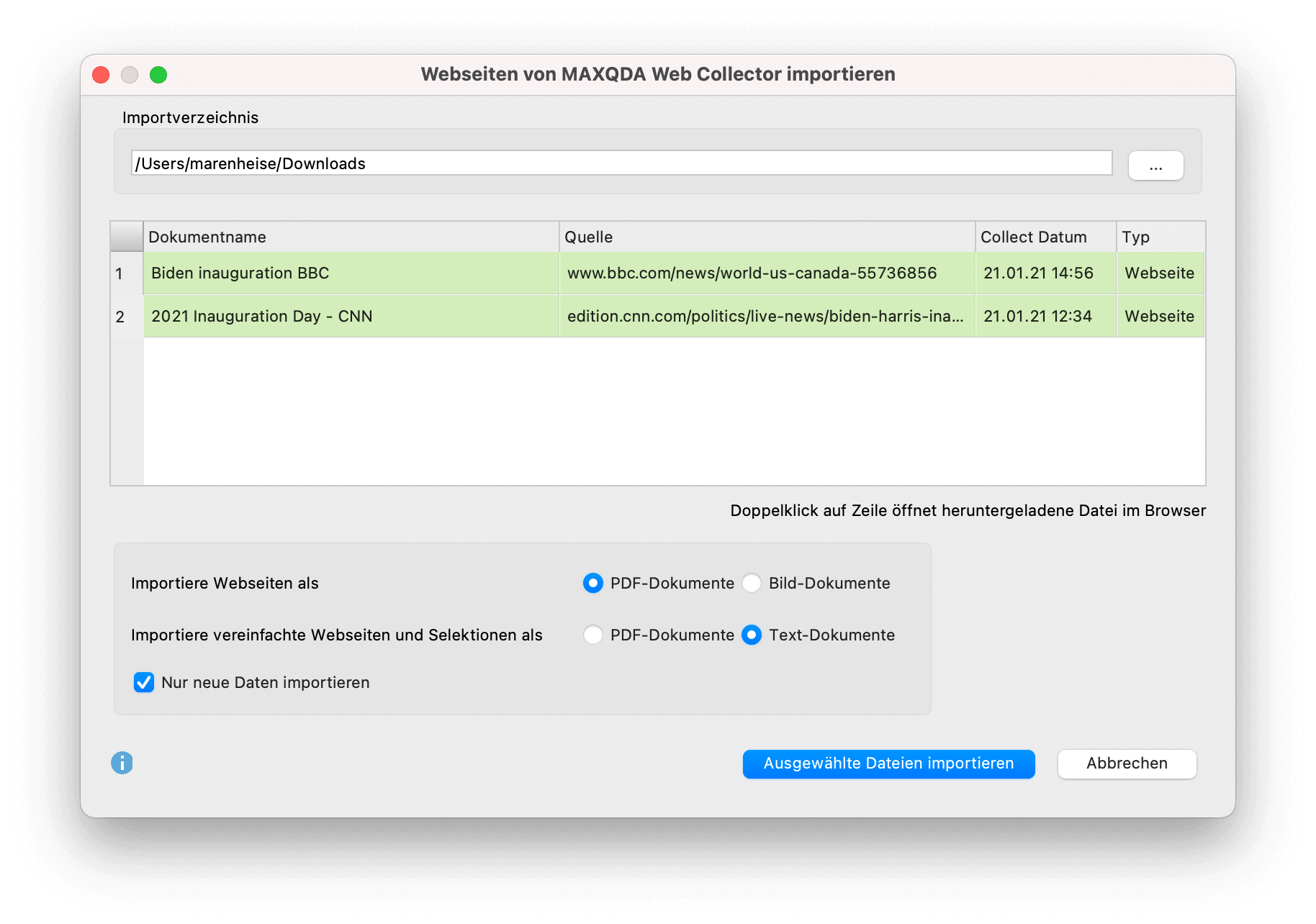1316x924 pixels.
Task: Close the dialog with red window button
Action: [101, 75]
